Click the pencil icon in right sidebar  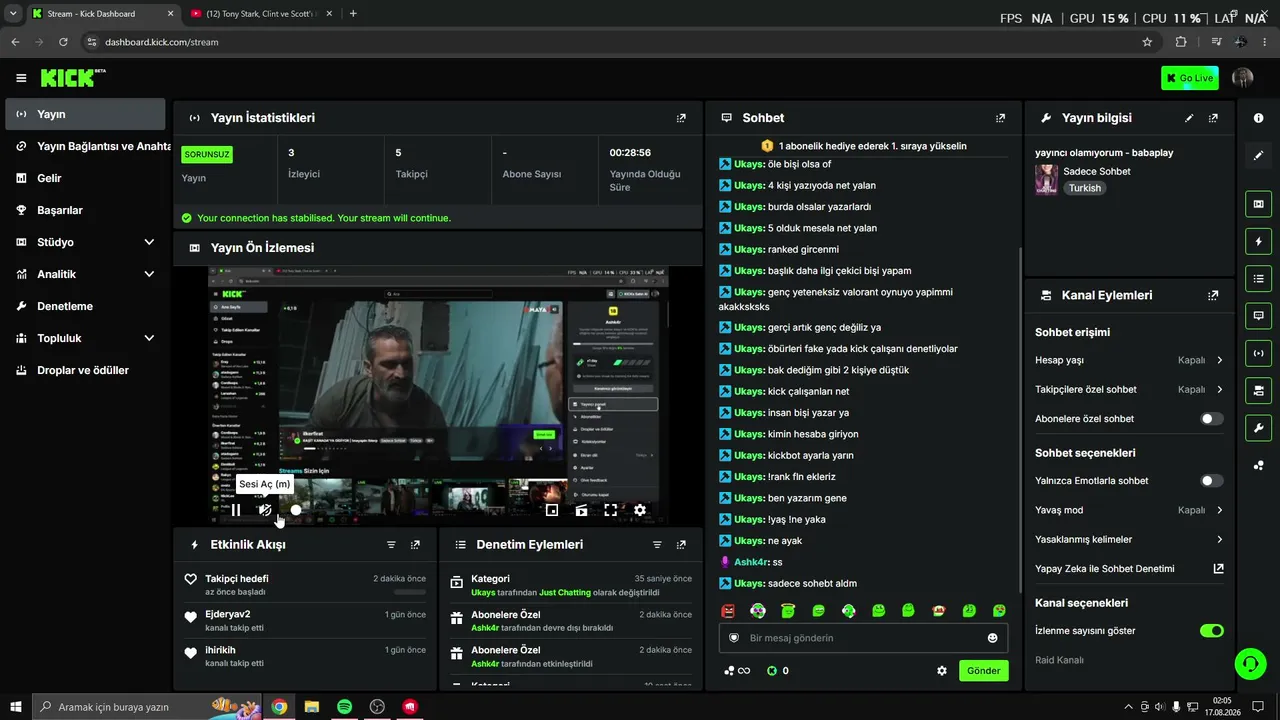coord(1258,156)
